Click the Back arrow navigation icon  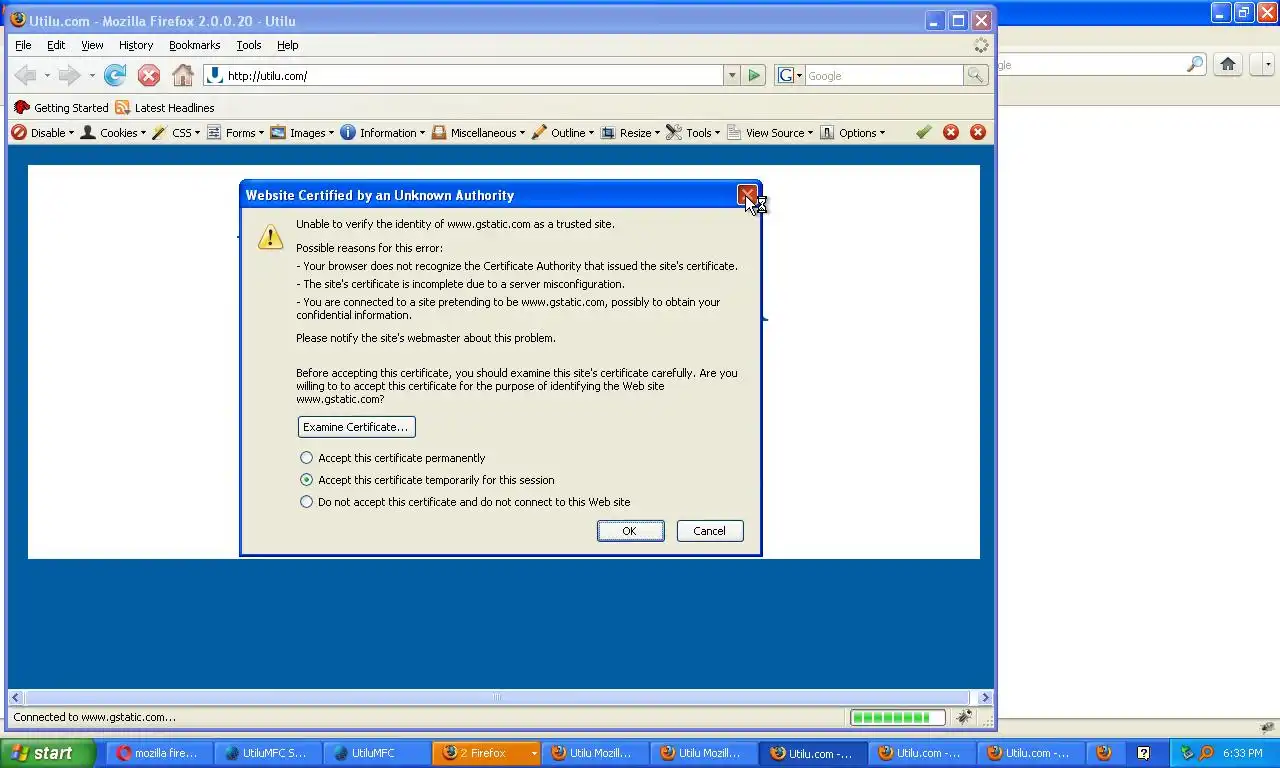pos(26,75)
